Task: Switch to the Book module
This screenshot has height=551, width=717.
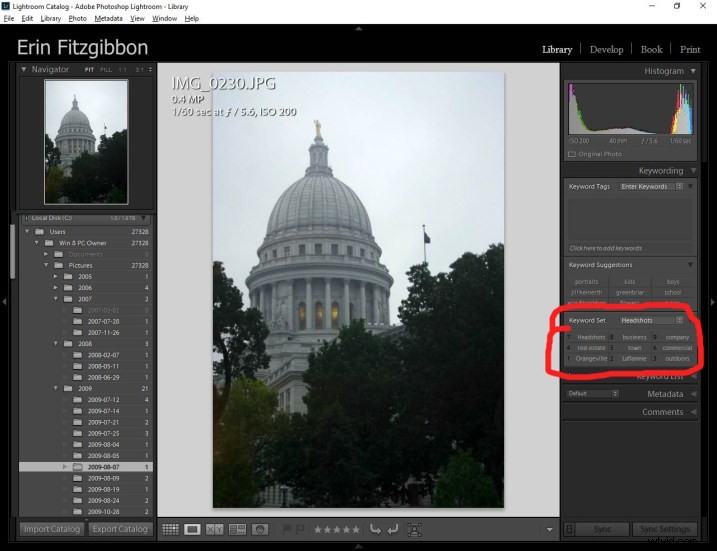Action: [651, 49]
